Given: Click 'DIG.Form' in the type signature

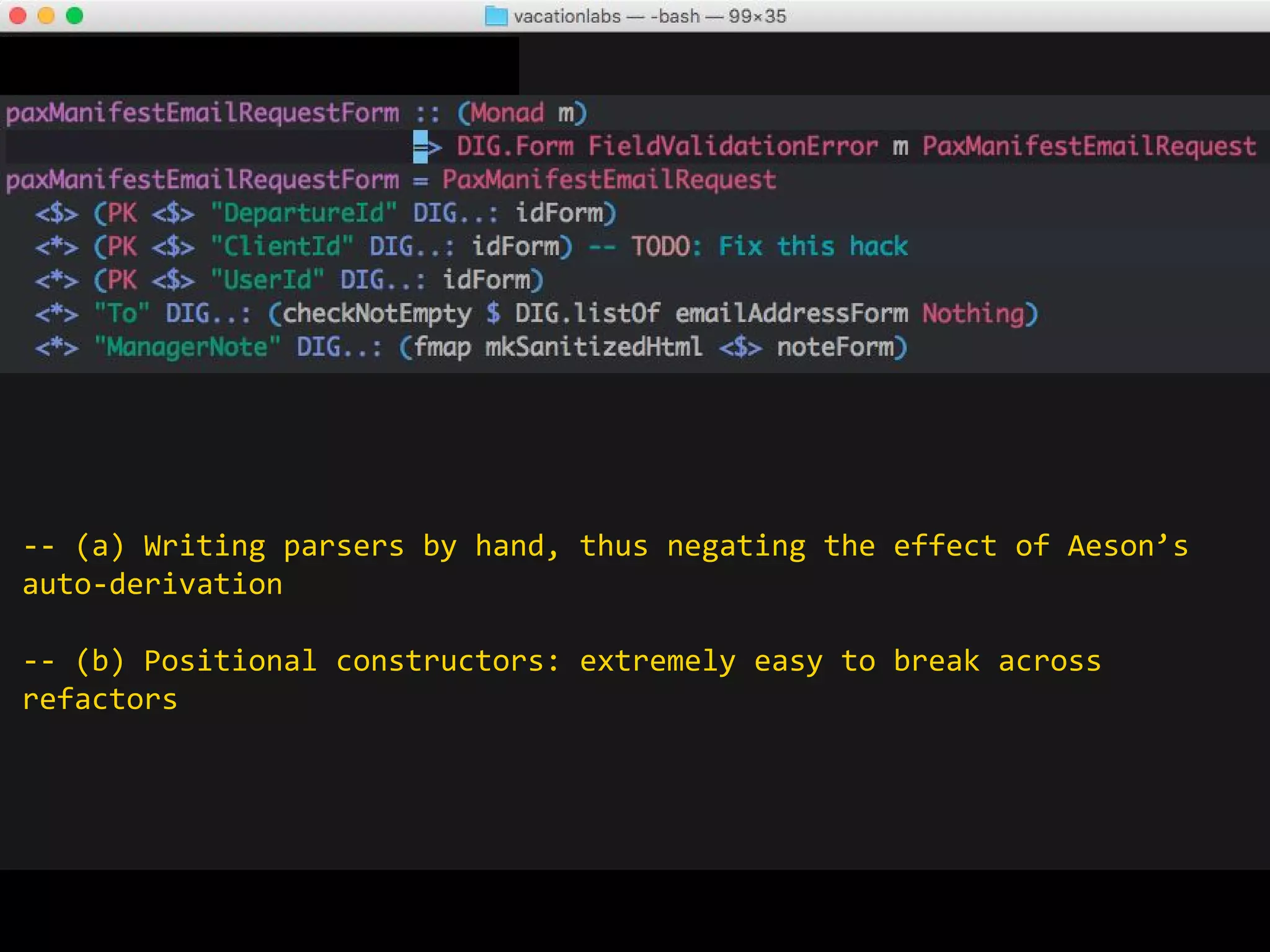Looking at the screenshot, I should (515, 146).
